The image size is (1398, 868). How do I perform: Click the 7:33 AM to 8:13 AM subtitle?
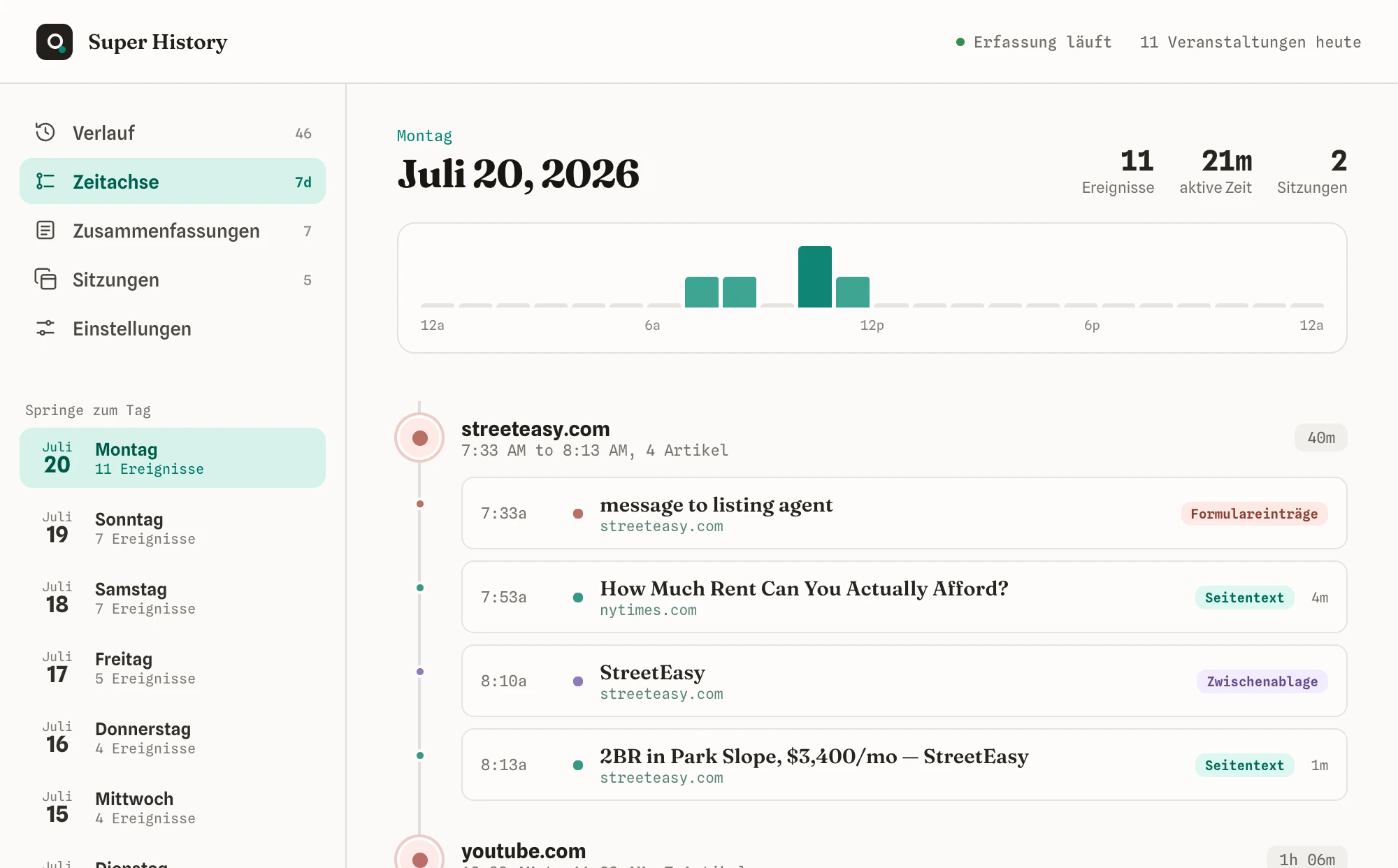(595, 451)
